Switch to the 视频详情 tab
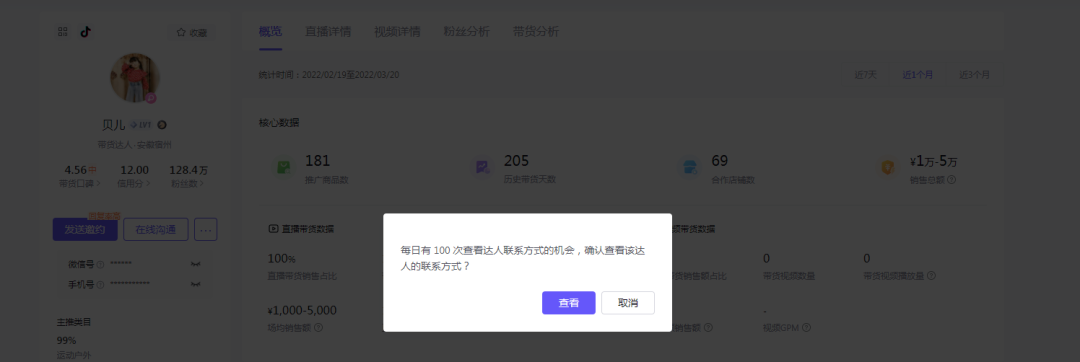This screenshot has width=1080, height=362. tap(397, 32)
